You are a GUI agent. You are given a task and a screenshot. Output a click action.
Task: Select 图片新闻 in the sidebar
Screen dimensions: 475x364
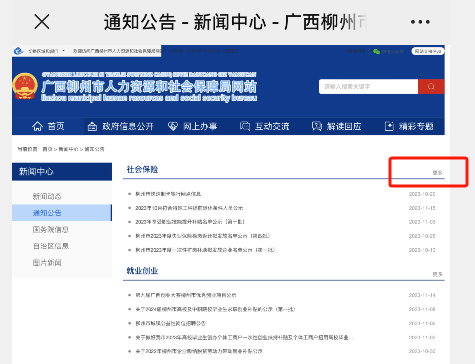pyautogui.click(x=47, y=263)
